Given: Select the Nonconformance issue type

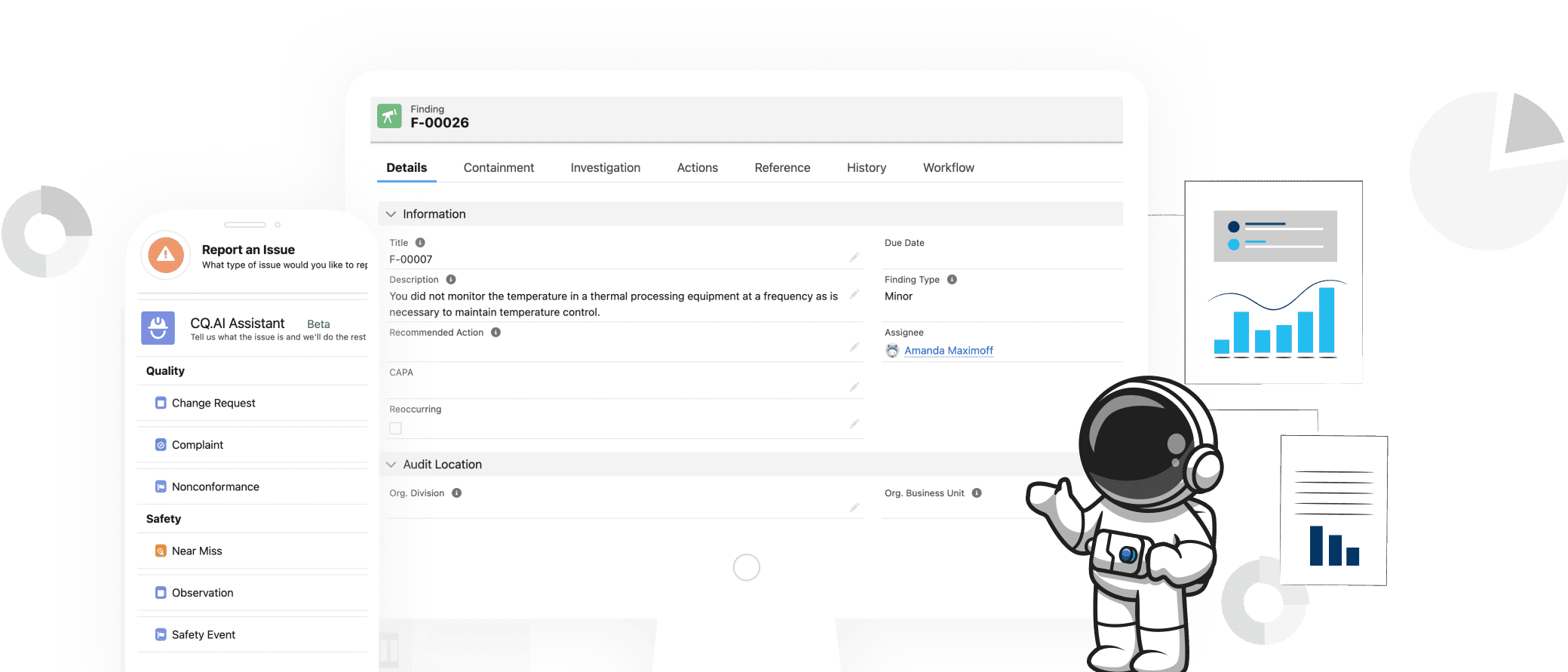Looking at the screenshot, I should click(x=215, y=487).
